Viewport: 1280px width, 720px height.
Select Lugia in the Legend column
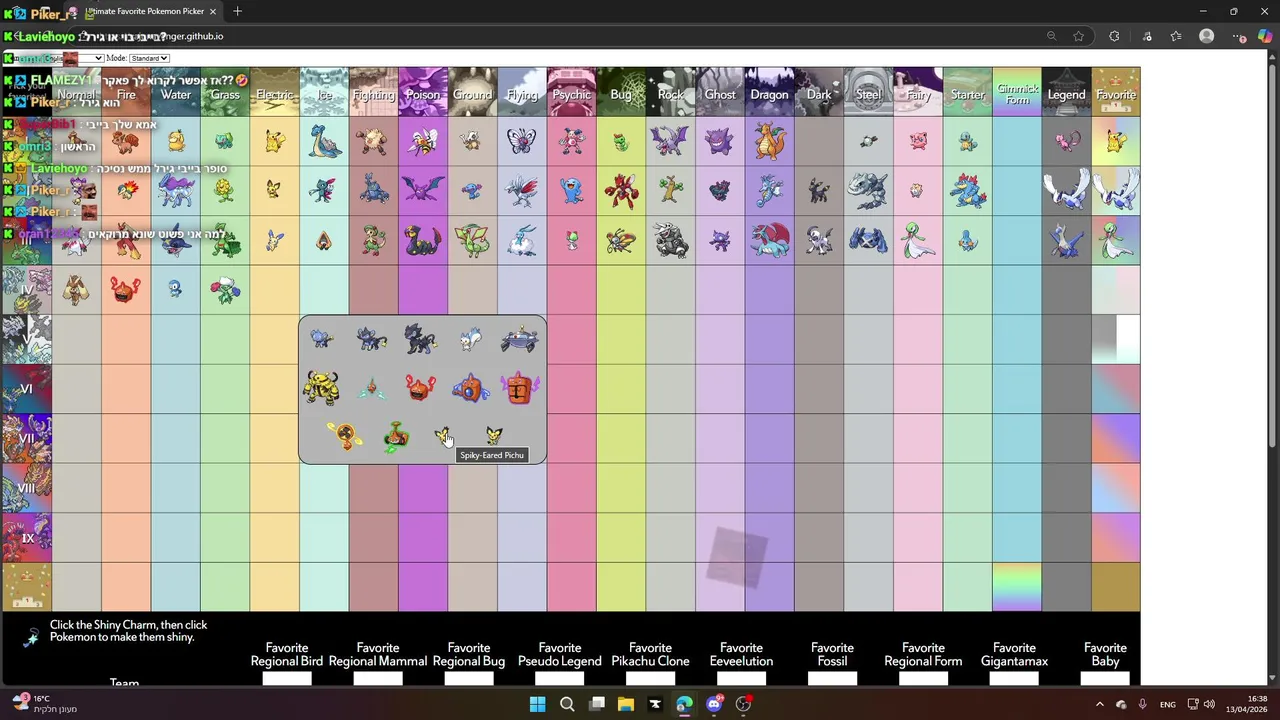[1065, 190]
